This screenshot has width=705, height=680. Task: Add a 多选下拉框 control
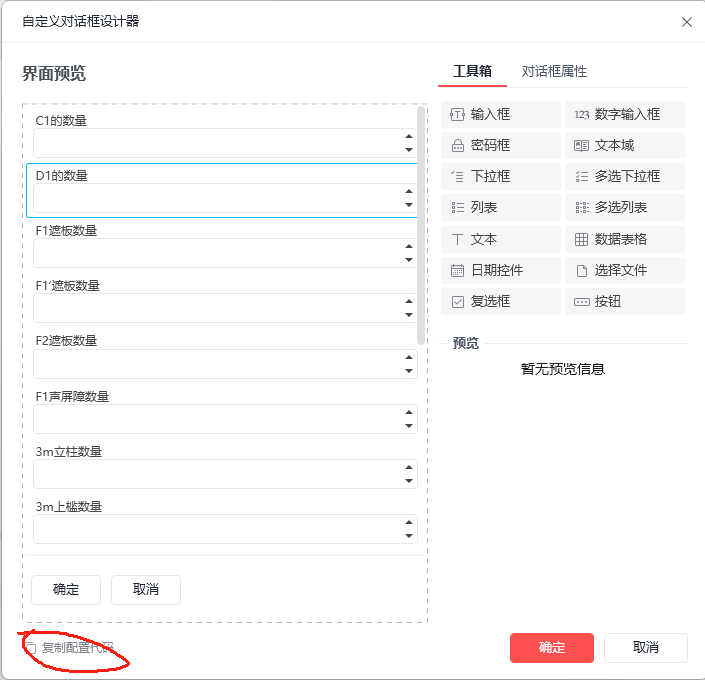pyautogui.click(x=625, y=176)
